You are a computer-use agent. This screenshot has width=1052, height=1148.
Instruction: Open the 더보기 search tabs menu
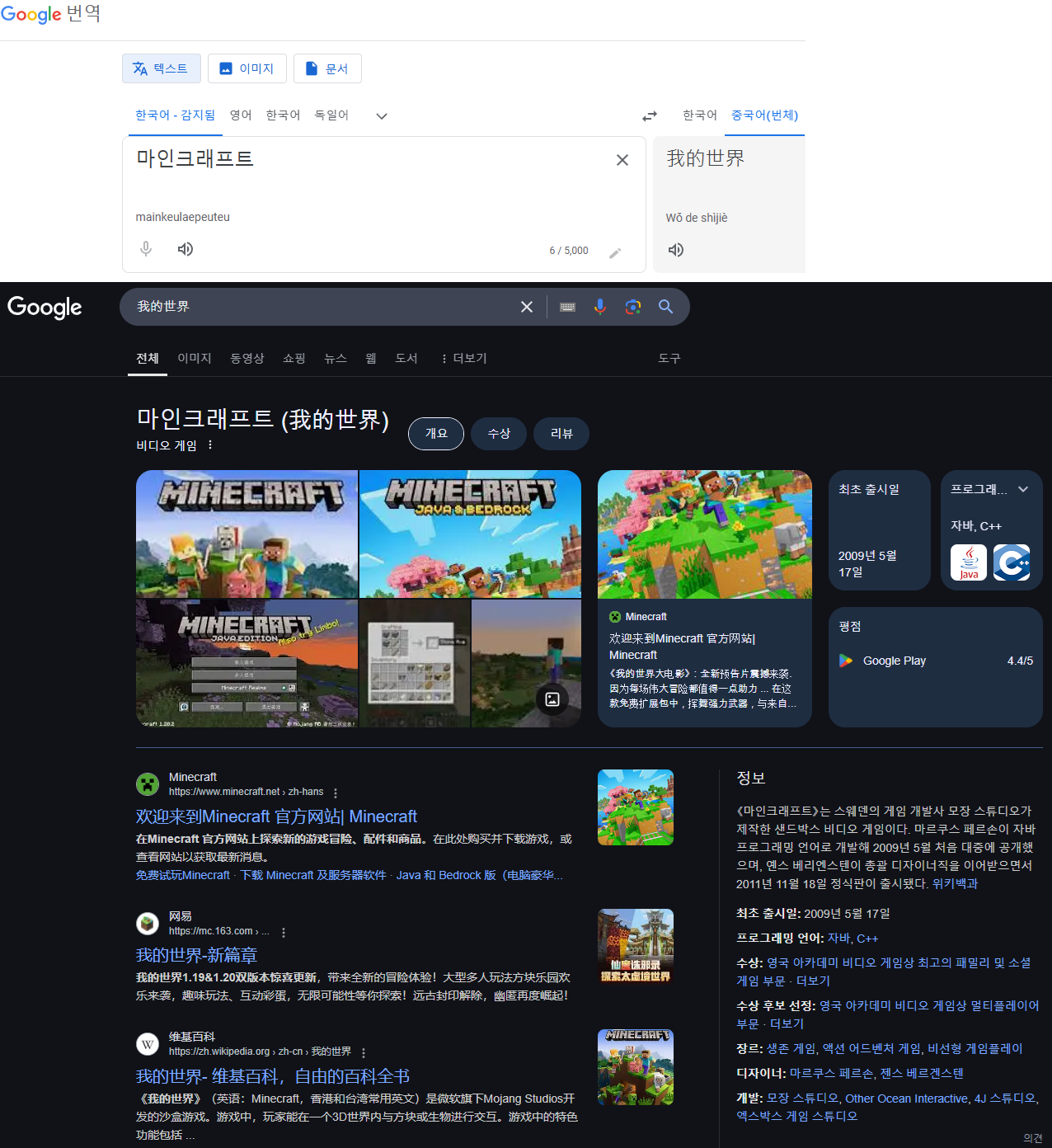point(463,359)
